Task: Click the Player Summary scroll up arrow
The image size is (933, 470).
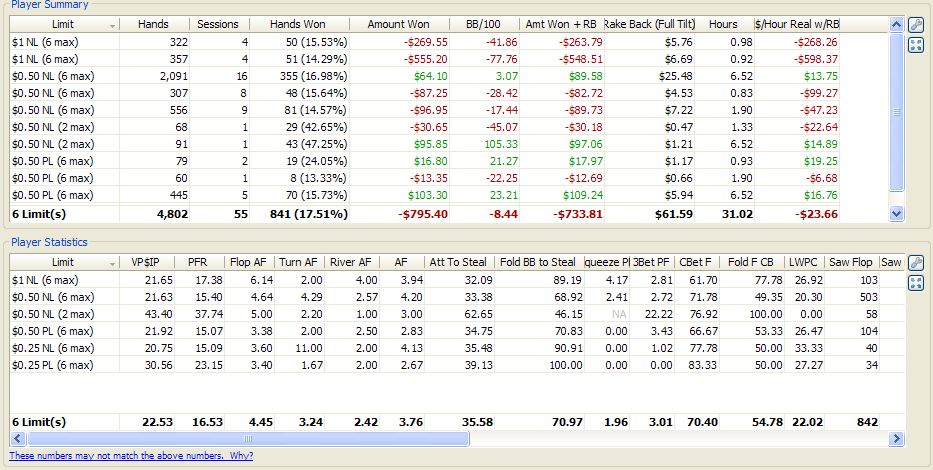Action: [x=897, y=24]
